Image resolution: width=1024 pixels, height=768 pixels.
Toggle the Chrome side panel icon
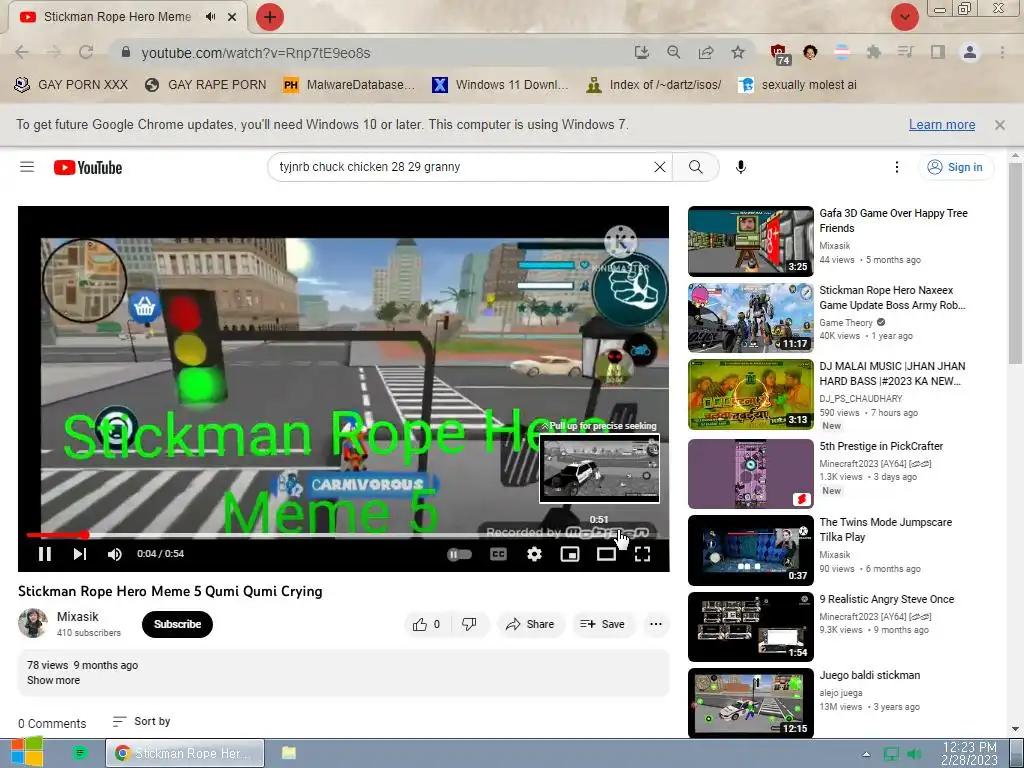(938, 52)
